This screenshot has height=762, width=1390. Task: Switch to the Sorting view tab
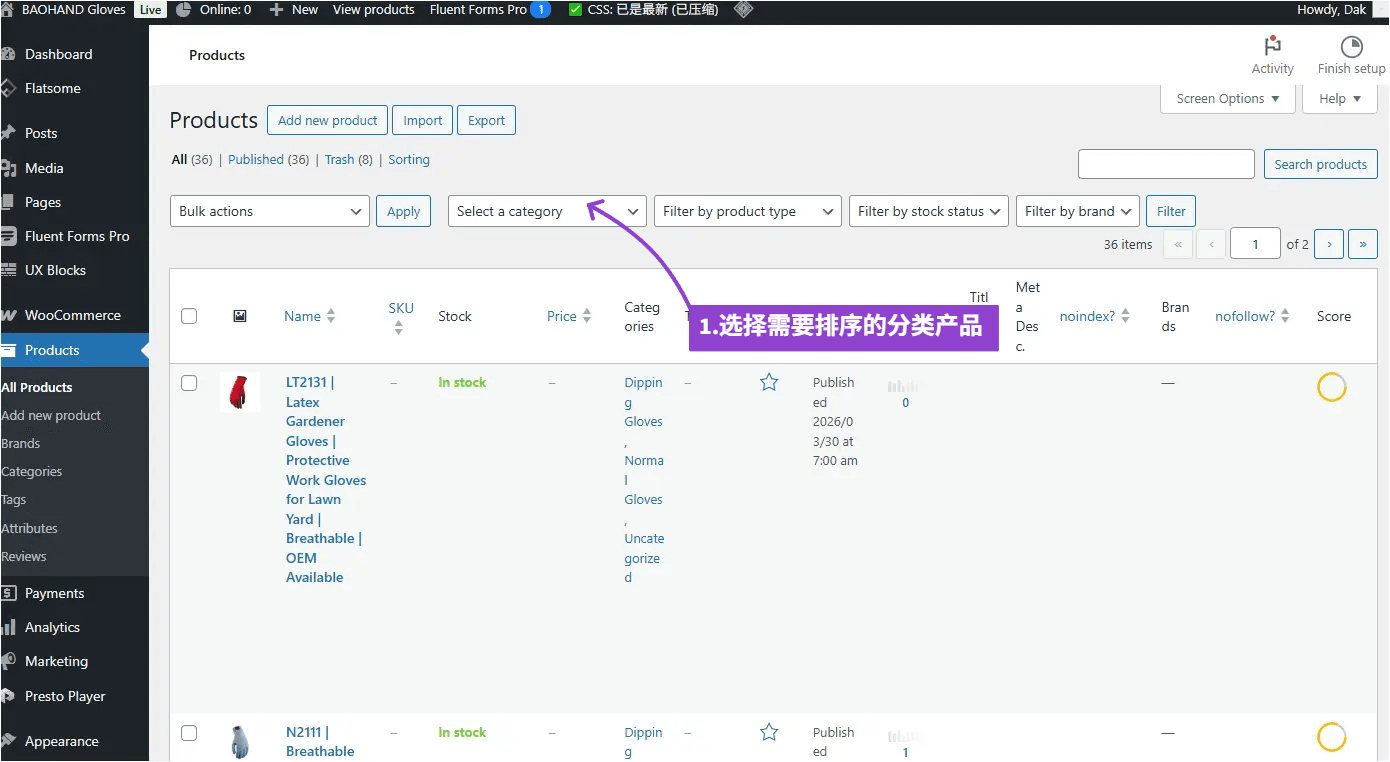pyautogui.click(x=409, y=159)
